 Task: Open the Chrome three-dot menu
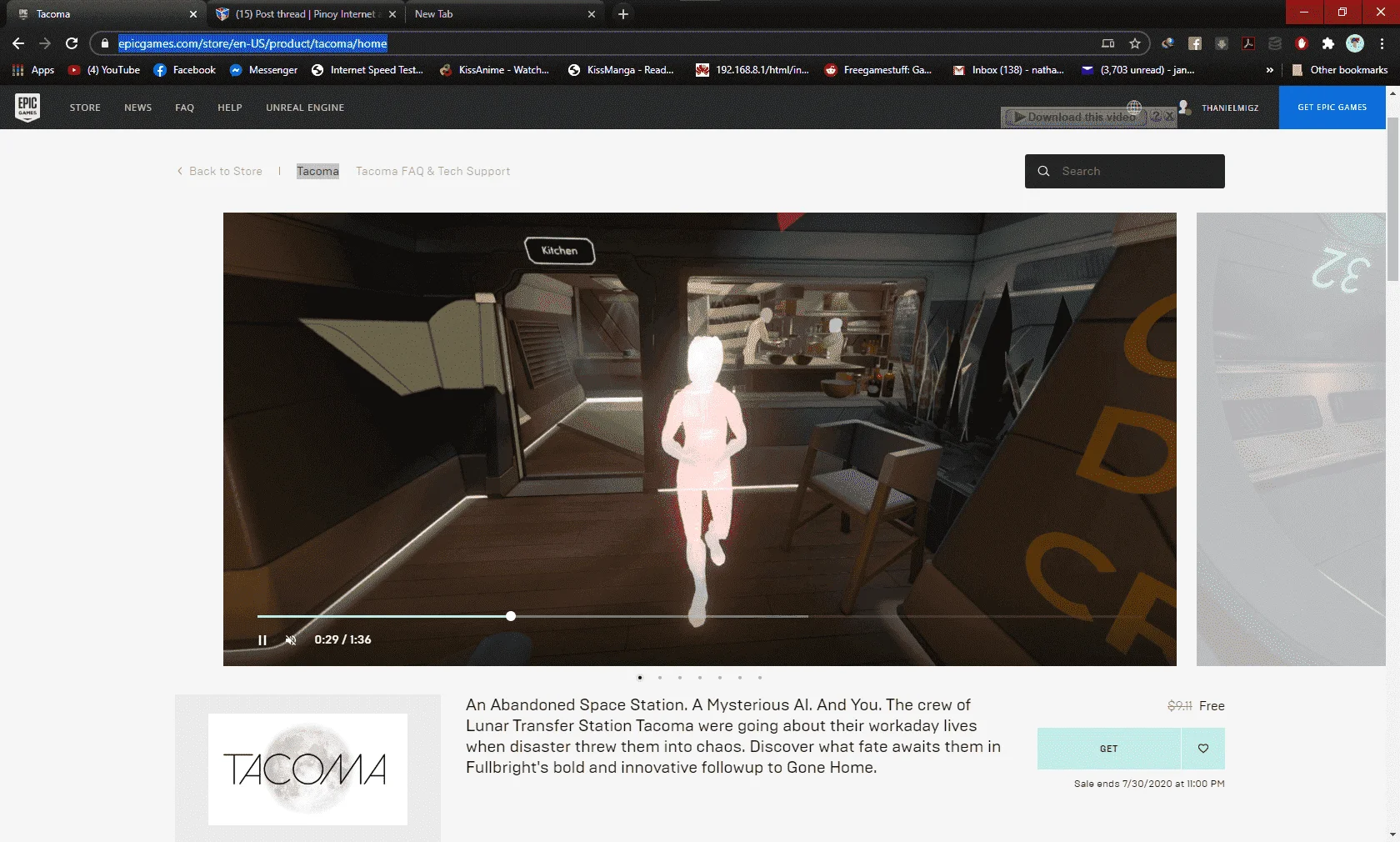(x=1382, y=43)
